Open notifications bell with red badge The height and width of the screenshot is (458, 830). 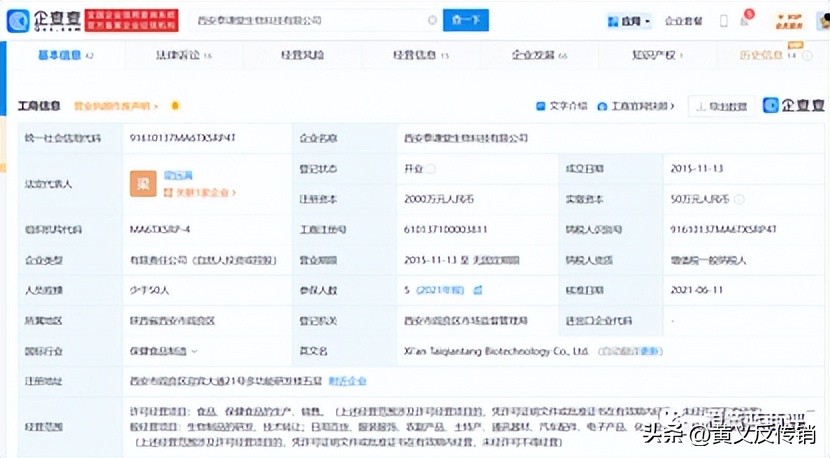pyautogui.click(x=745, y=19)
